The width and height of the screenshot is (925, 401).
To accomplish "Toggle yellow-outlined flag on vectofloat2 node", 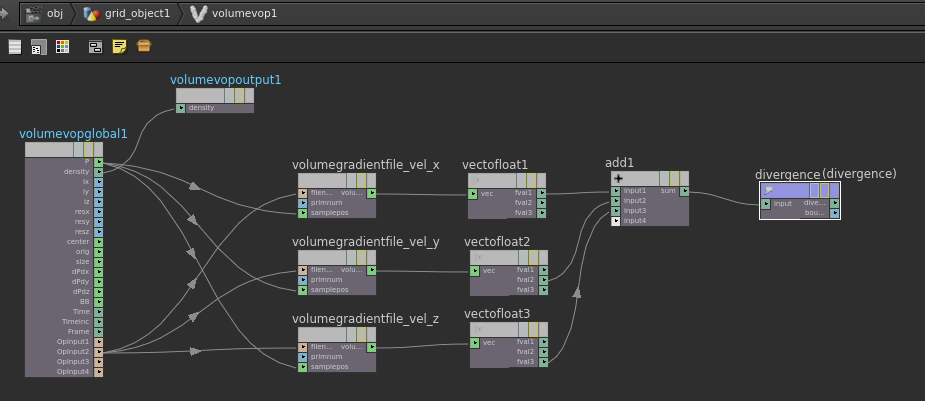I will (533, 258).
